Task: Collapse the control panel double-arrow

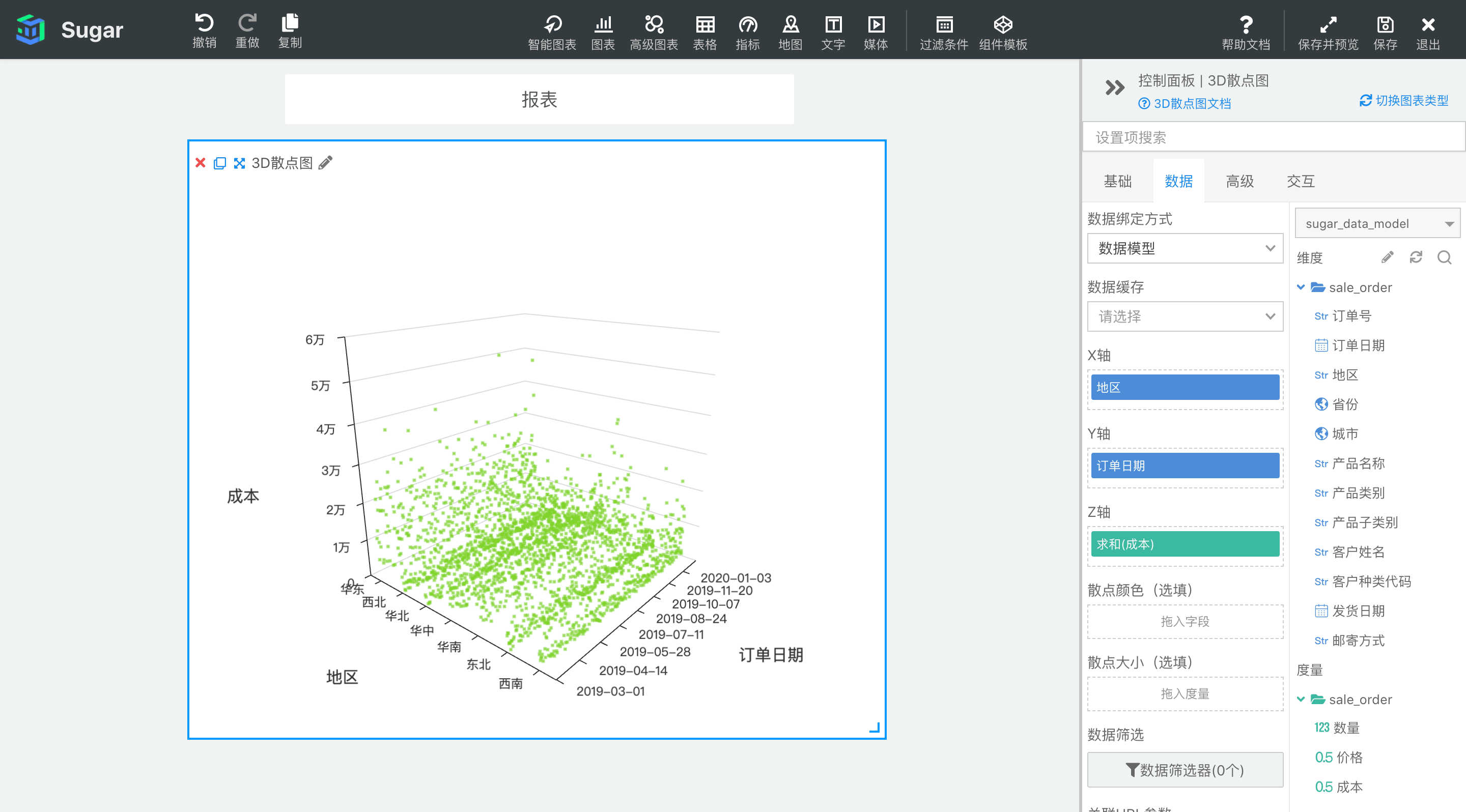Action: point(1114,88)
